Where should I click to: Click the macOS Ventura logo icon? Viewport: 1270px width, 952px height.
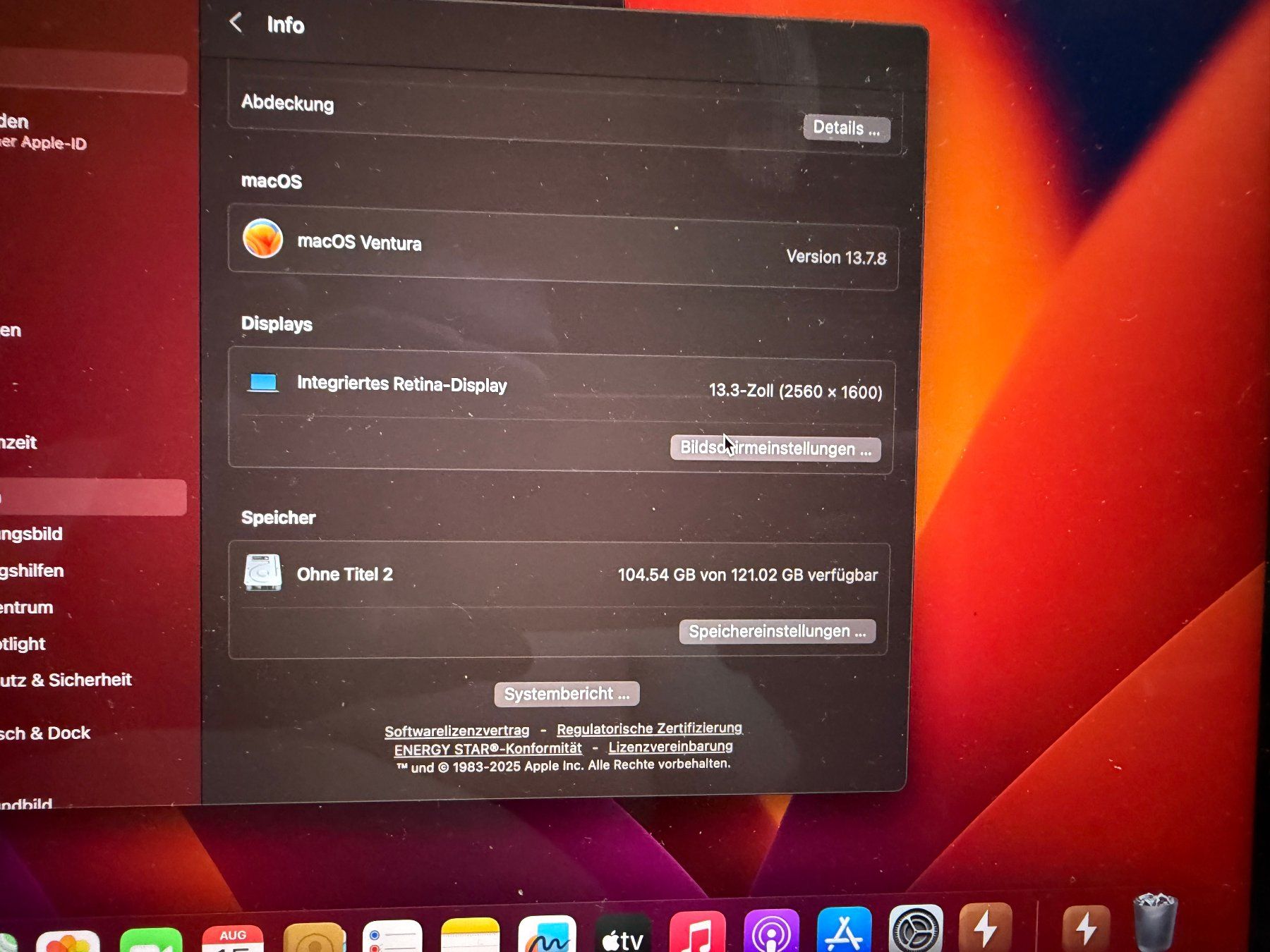[262, 238]
